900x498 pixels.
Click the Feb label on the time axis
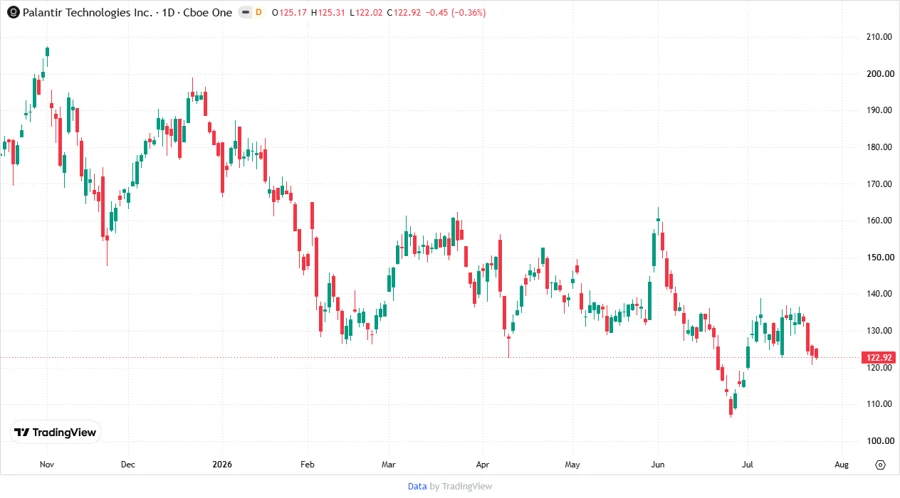[x=308, y=464]
